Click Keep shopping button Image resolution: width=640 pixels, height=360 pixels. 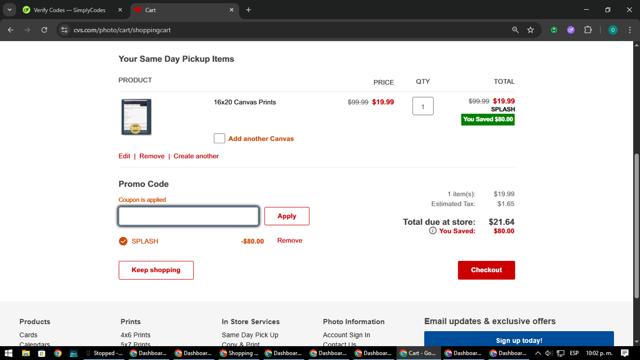(156, 270)
